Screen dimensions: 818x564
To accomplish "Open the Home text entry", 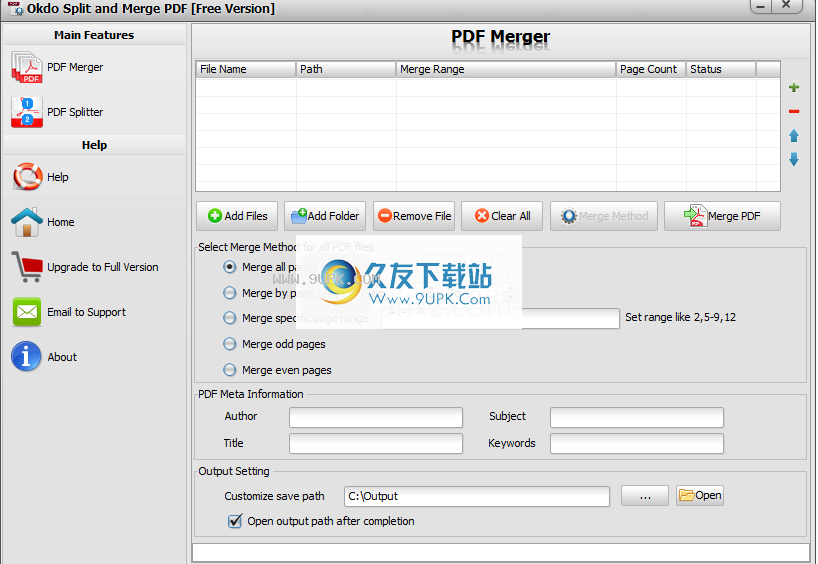I will click(x=61, y=222).
